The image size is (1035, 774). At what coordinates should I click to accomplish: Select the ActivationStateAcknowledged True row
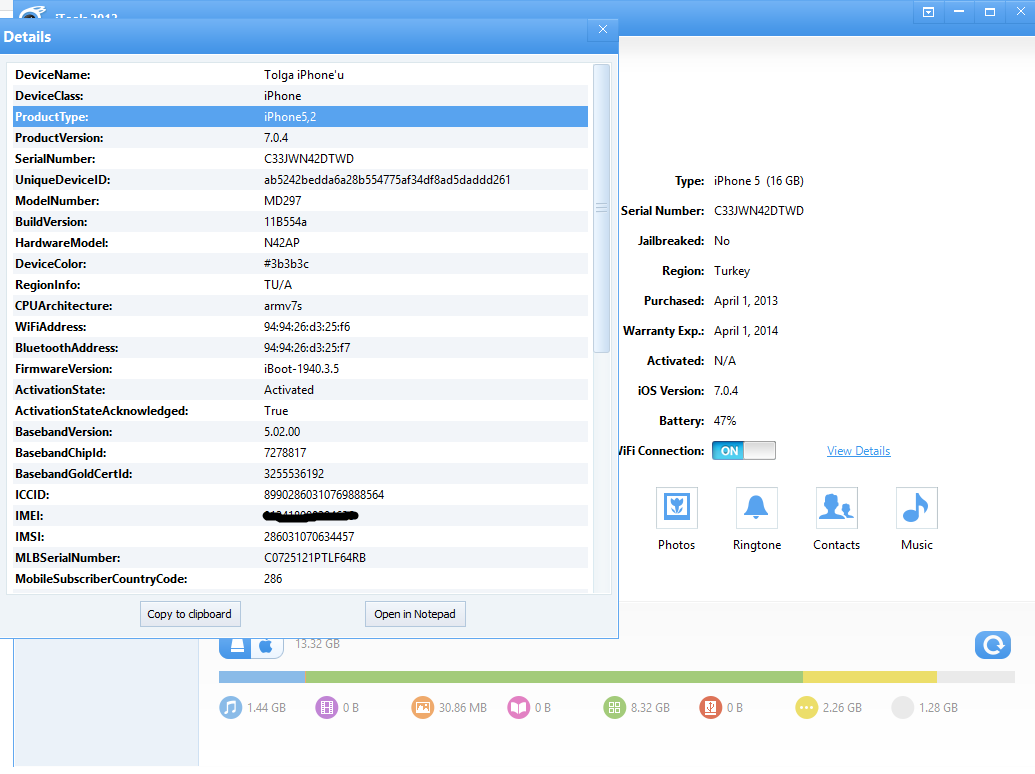[x=300, y=411]
